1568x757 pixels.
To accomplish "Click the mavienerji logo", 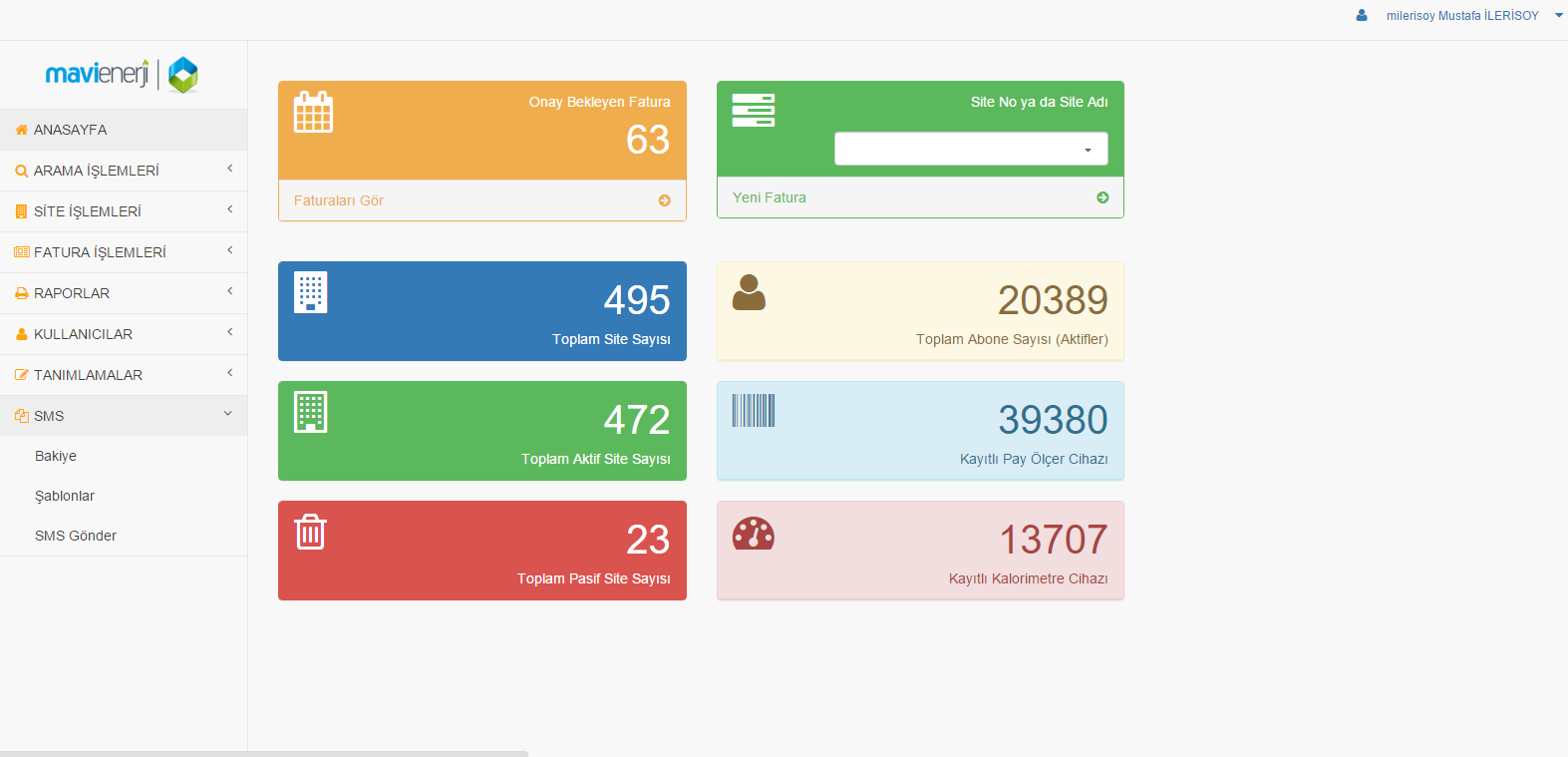I will (122, 75).
